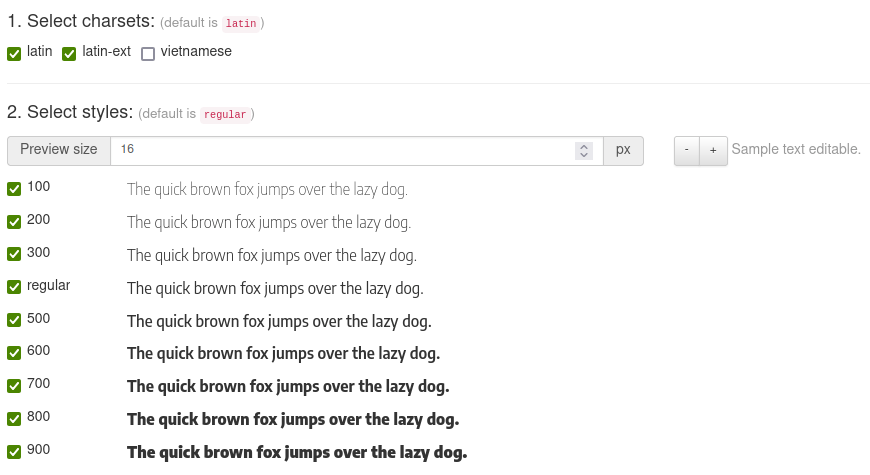Toggle the 500 weight style checkbox
Viewport: 870px width, 475px height.
pyautogui.click(x=14, y=321)
